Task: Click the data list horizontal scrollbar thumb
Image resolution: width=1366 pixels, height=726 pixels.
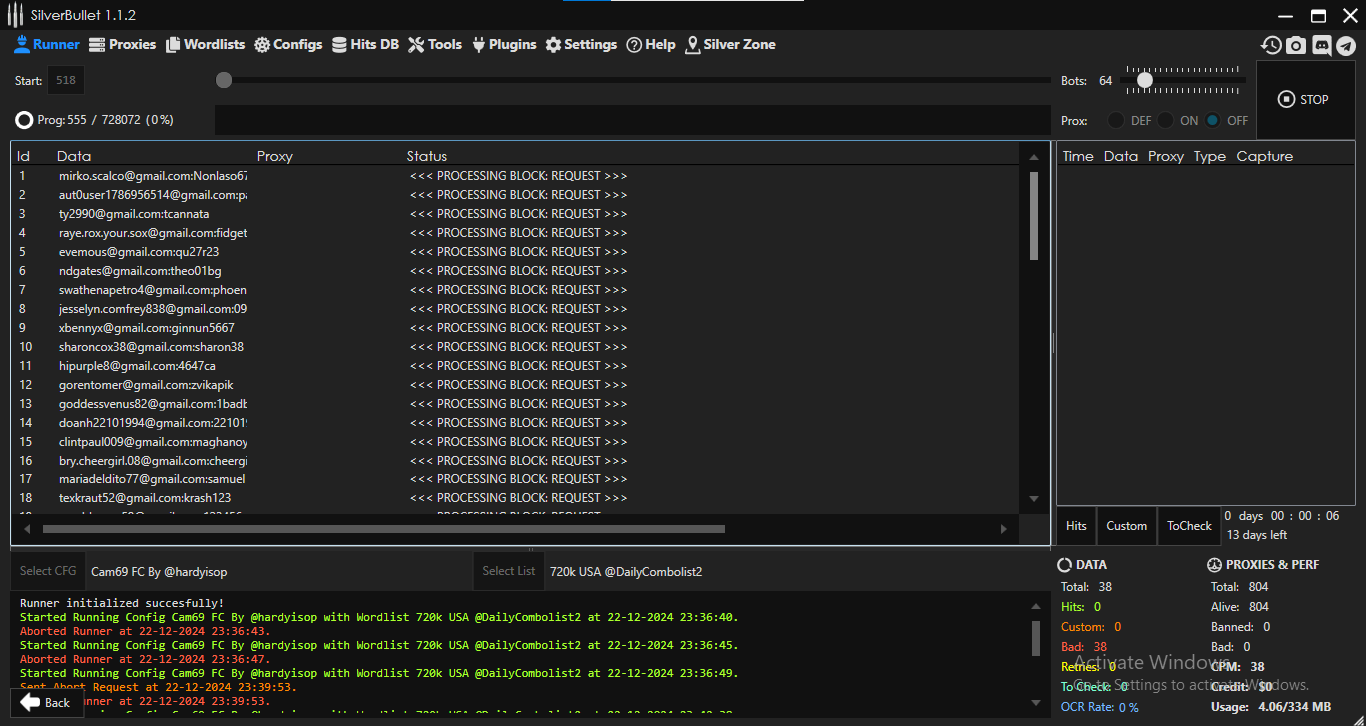Action: 383,529
